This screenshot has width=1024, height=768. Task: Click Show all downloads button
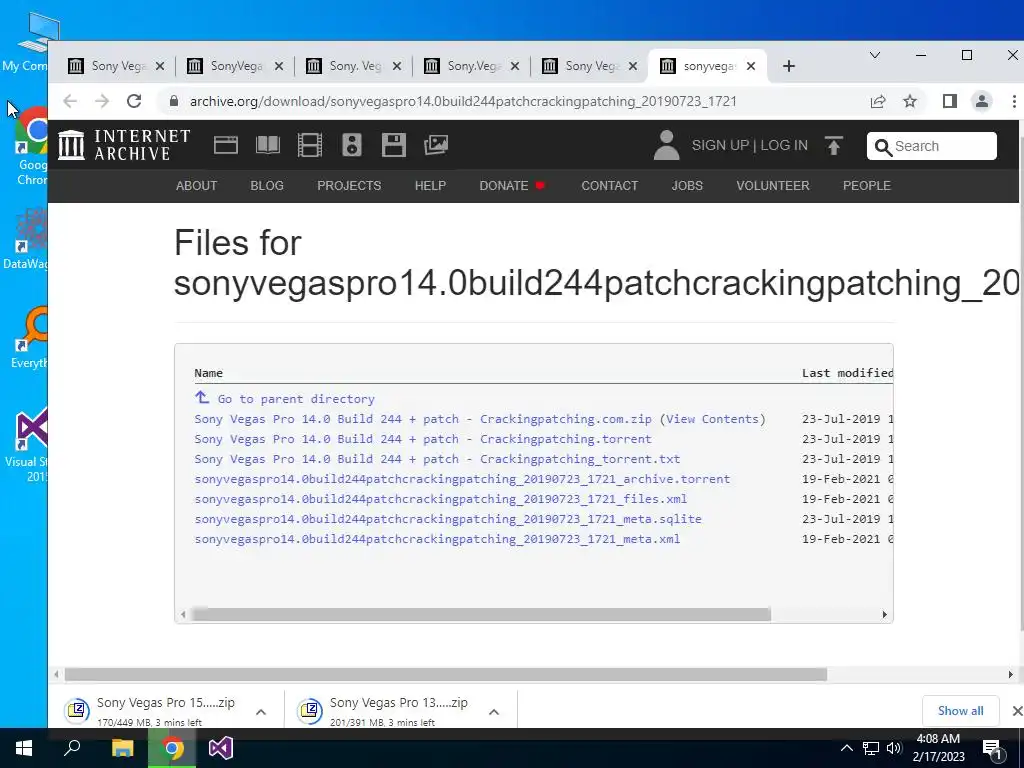(x=960, y=711)
